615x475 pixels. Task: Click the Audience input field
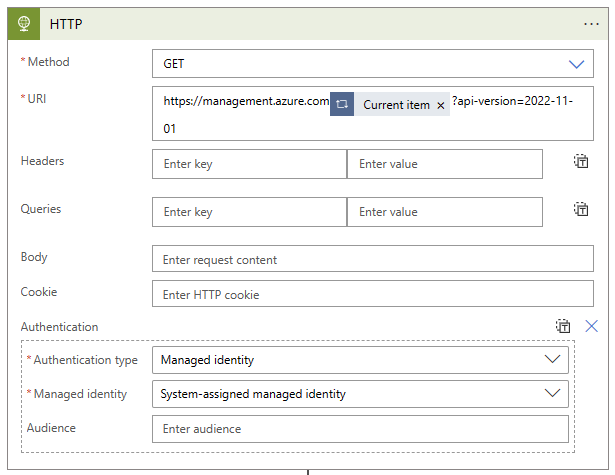360,429
